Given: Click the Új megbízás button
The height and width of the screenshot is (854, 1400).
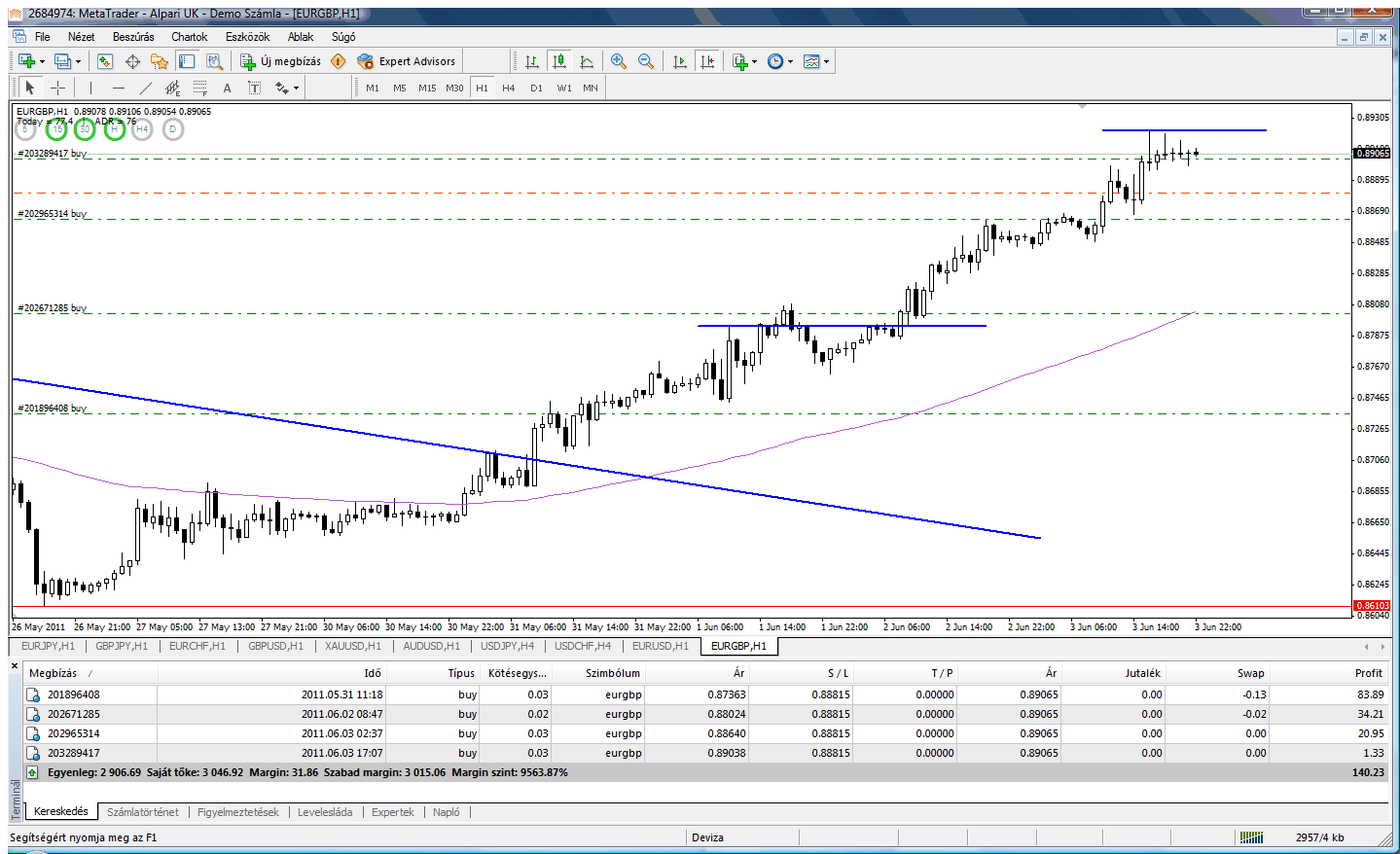Looking at the screenshot, I should point(281,61).
